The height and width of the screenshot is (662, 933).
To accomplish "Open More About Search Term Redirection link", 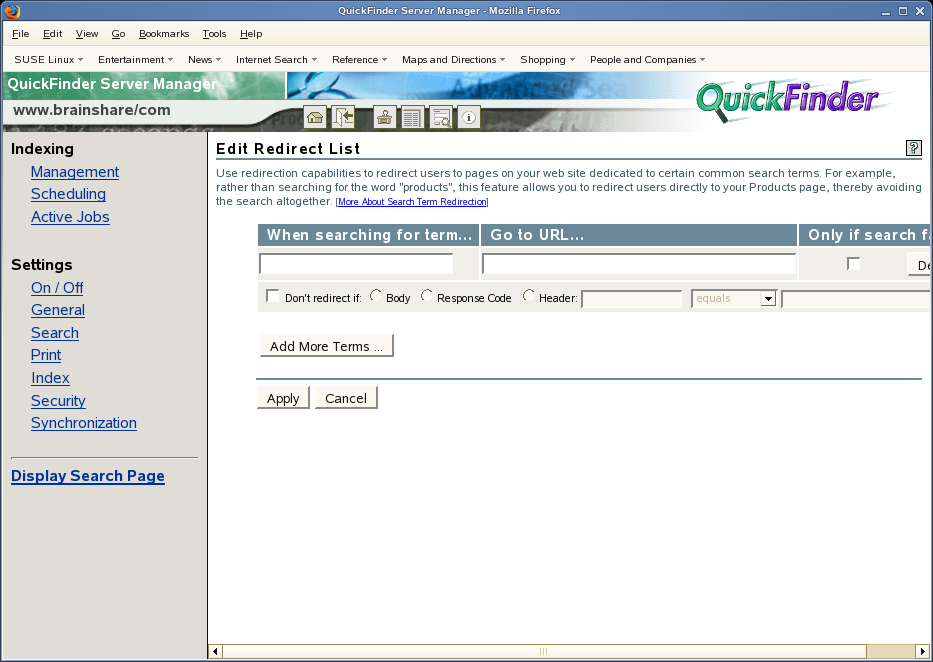I will click(x=412, y=202).
